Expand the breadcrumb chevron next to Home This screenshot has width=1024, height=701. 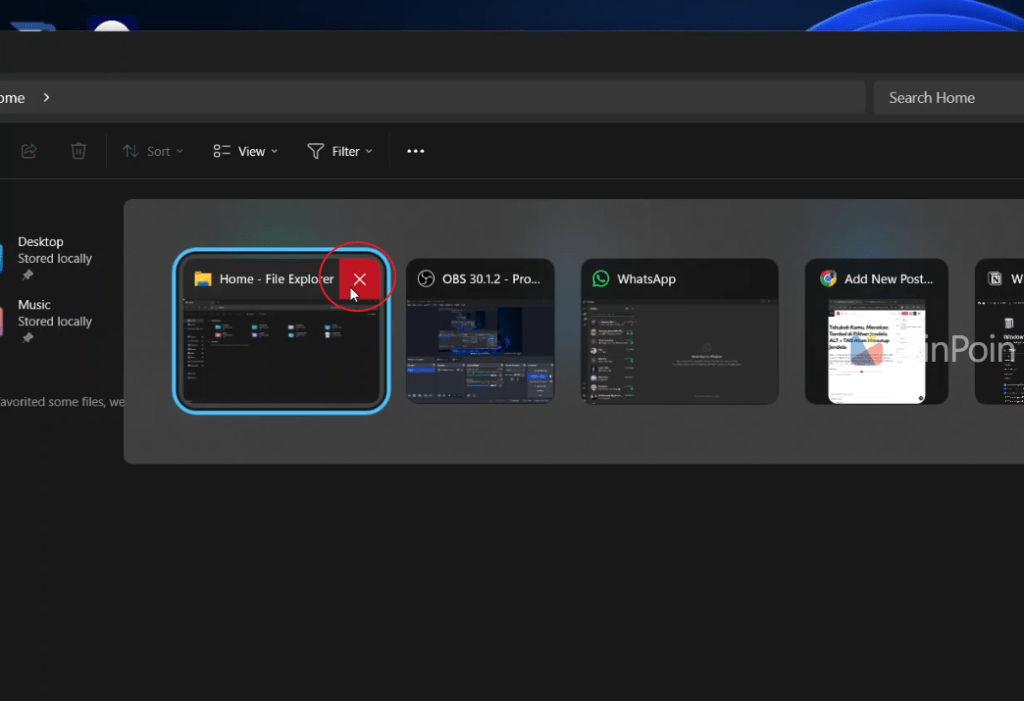click(x=45, y=97)
